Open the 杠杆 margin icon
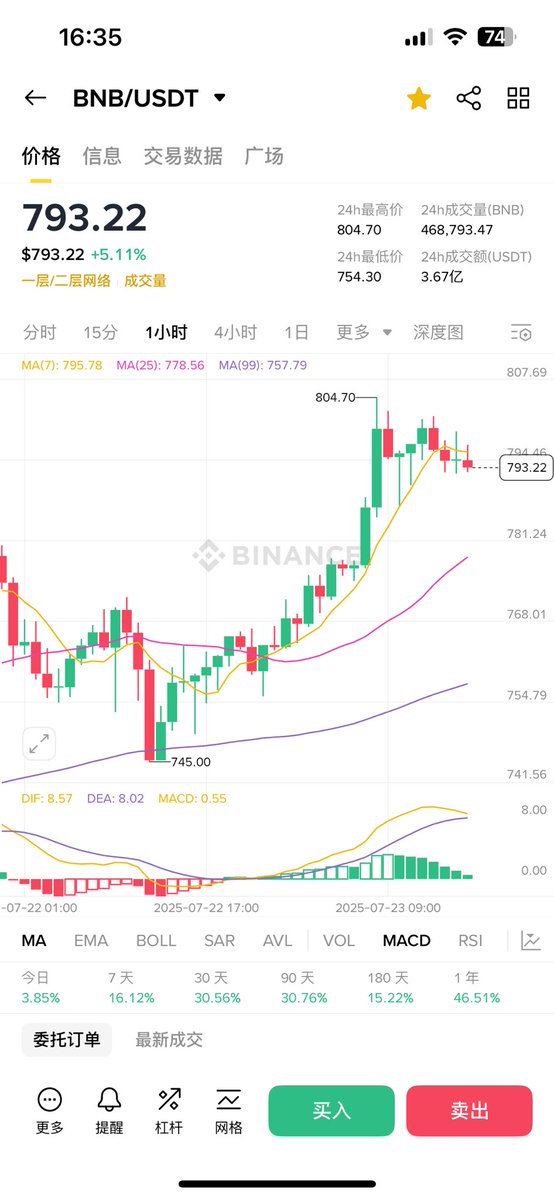The height and width of the screenshot is (1199, 554). coord(169,1100)
